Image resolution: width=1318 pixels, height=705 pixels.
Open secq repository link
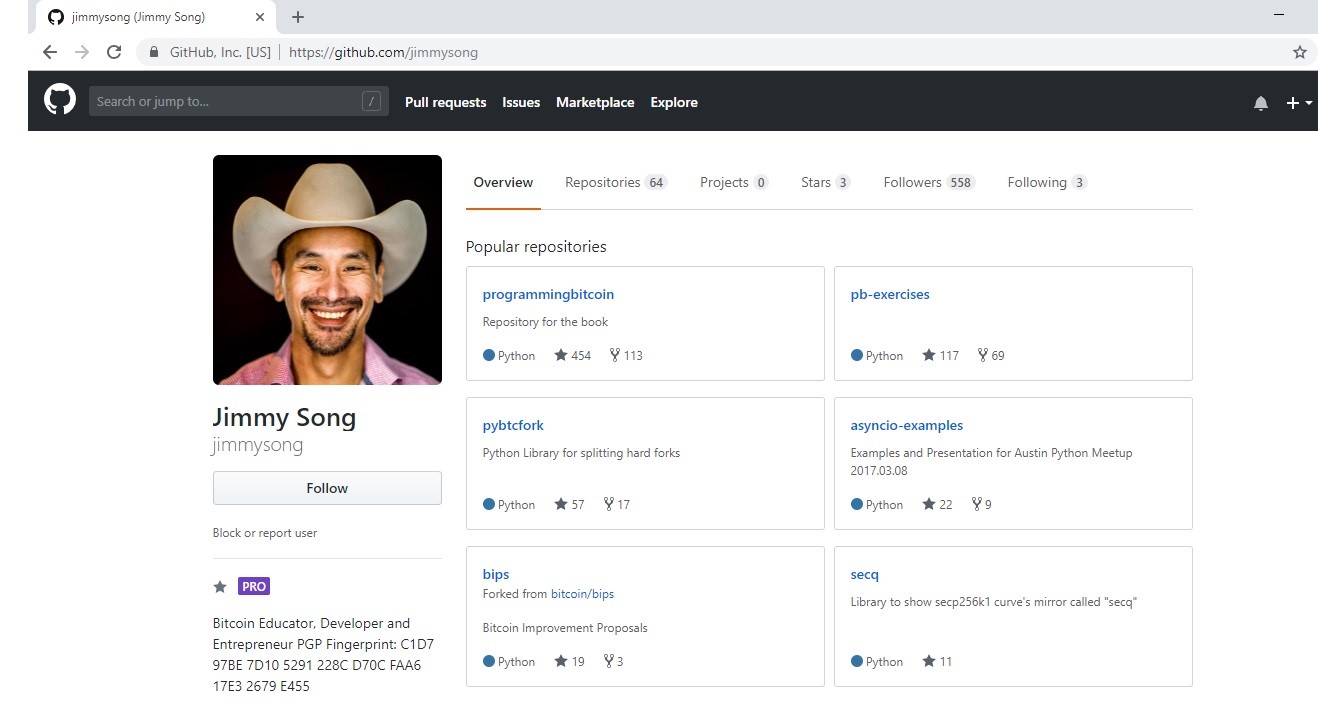point(865,574)
